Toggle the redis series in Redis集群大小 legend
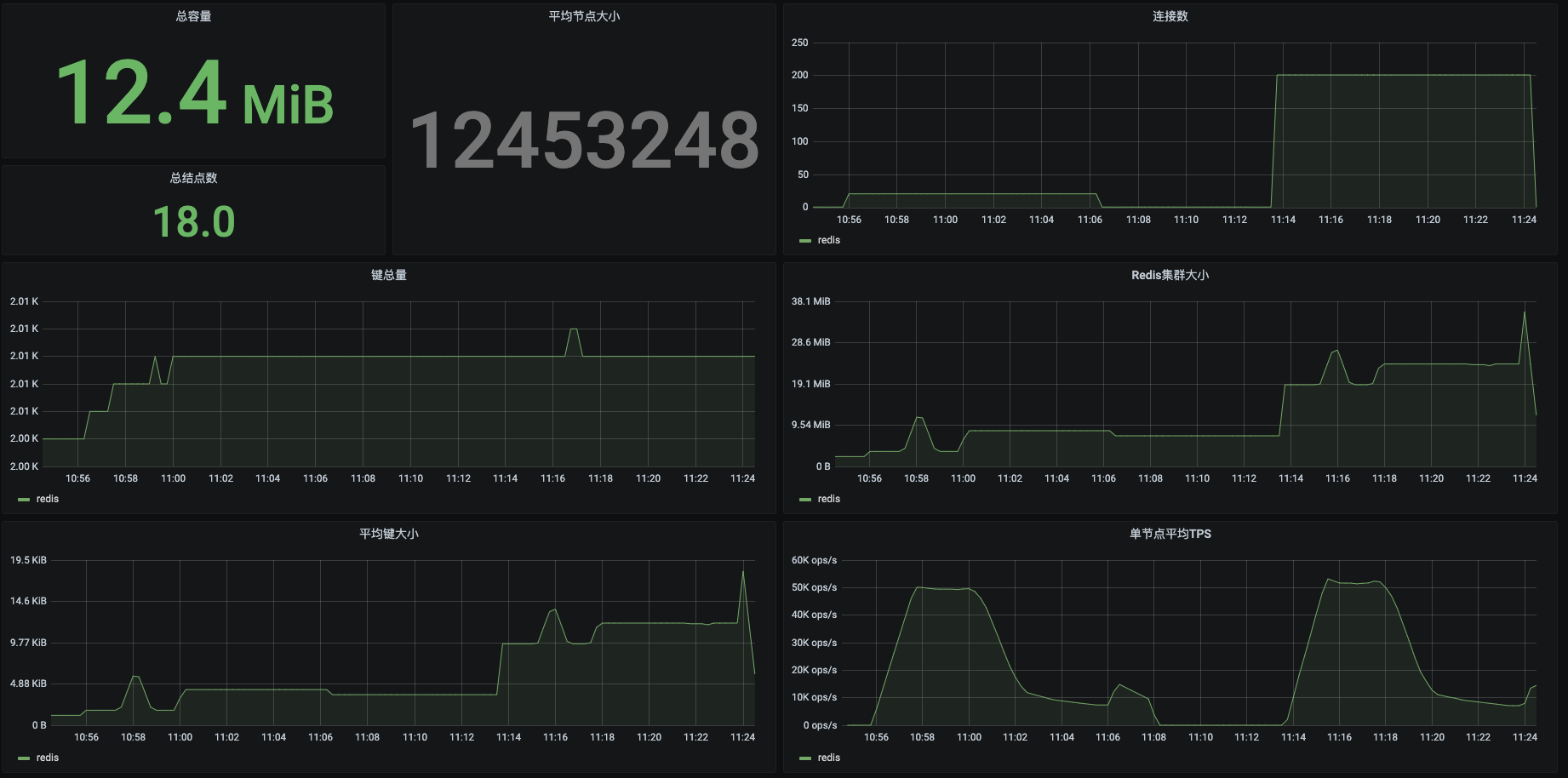 [828, 499]
